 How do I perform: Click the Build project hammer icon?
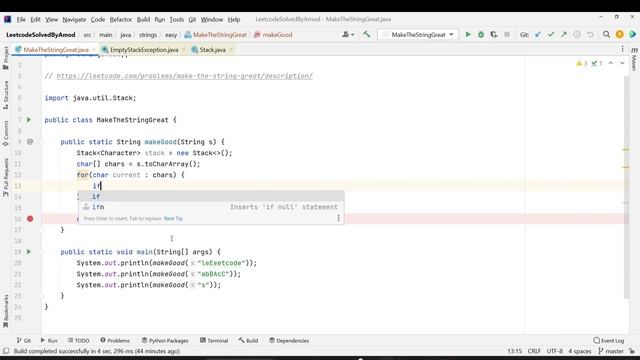[x=367, y=35]
